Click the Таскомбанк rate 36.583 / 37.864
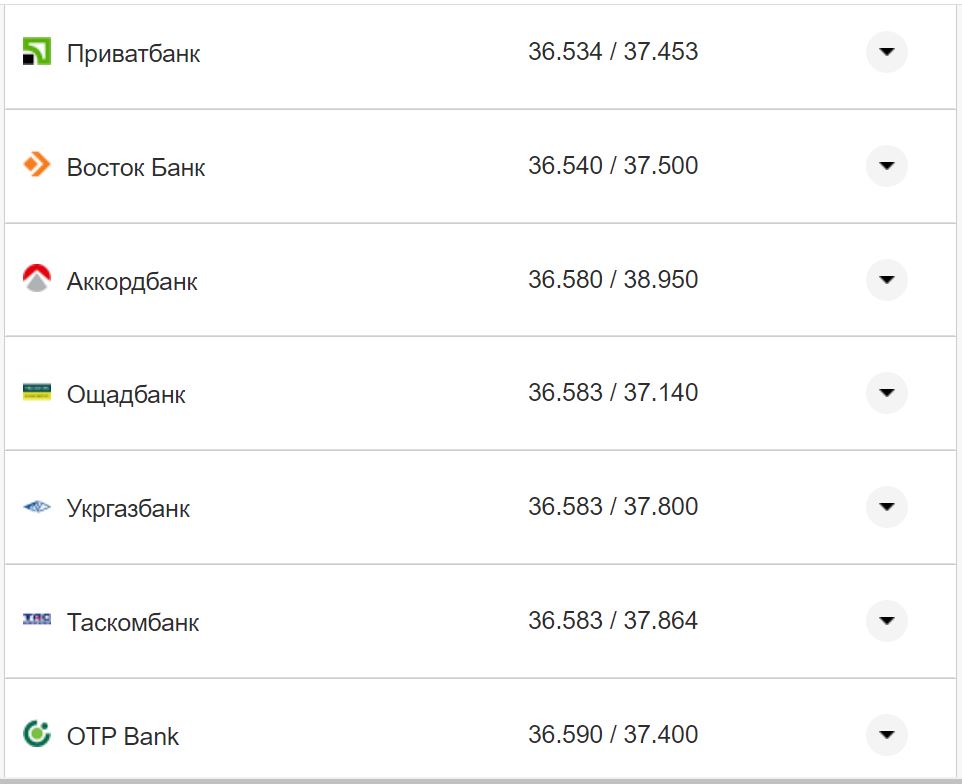 [613, 621]
